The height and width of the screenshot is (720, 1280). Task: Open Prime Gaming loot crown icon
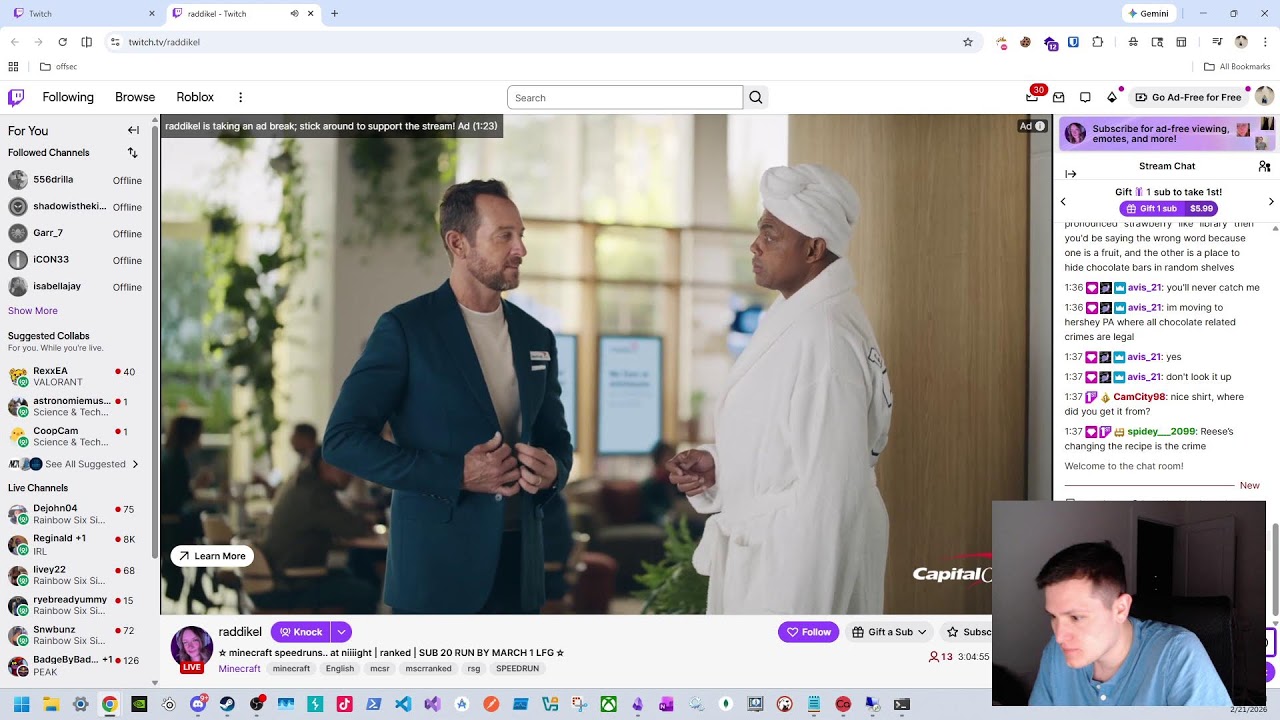pyautogui.click(x=1032, y=97)
